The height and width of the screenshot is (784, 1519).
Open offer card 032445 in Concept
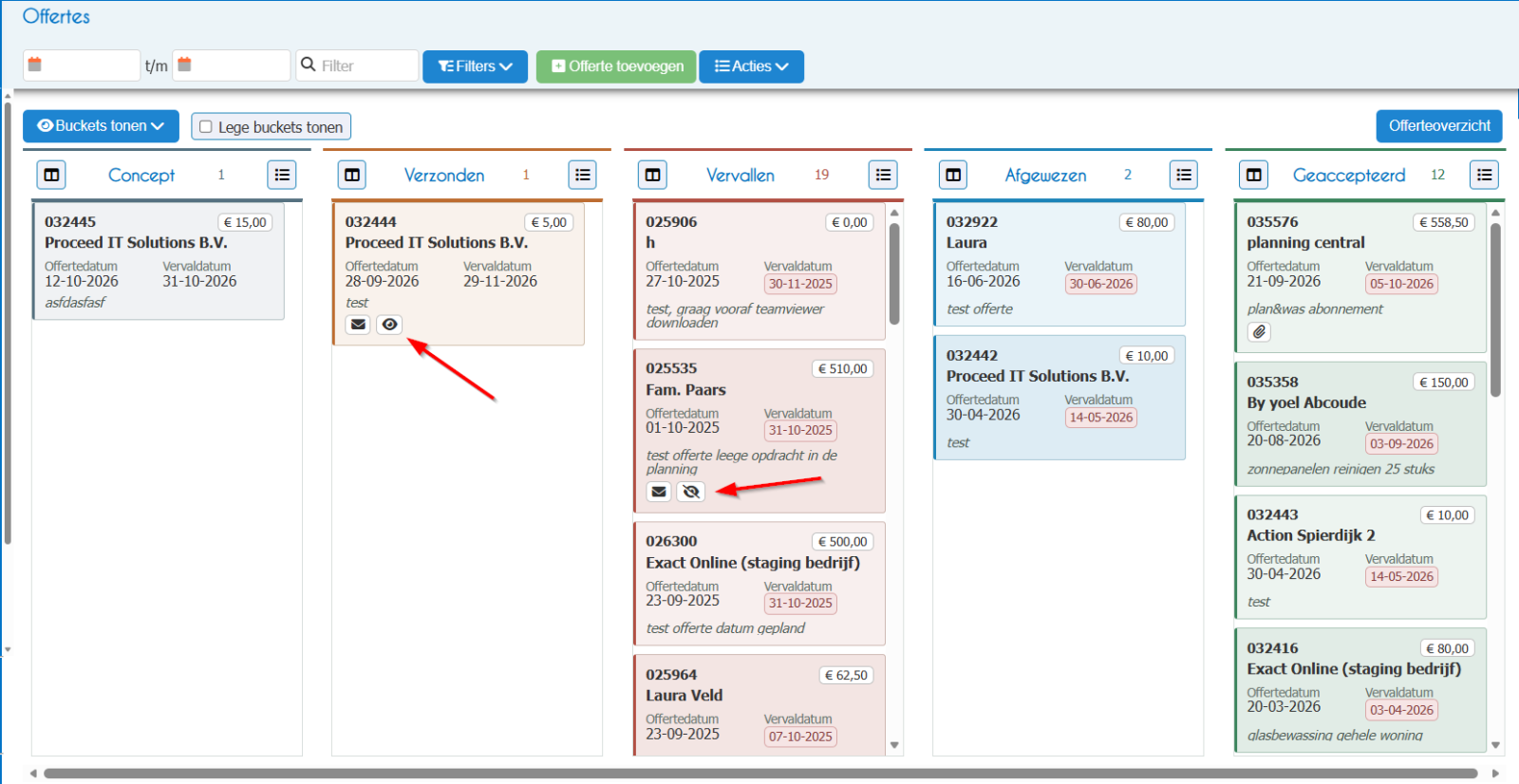[159, 262]
